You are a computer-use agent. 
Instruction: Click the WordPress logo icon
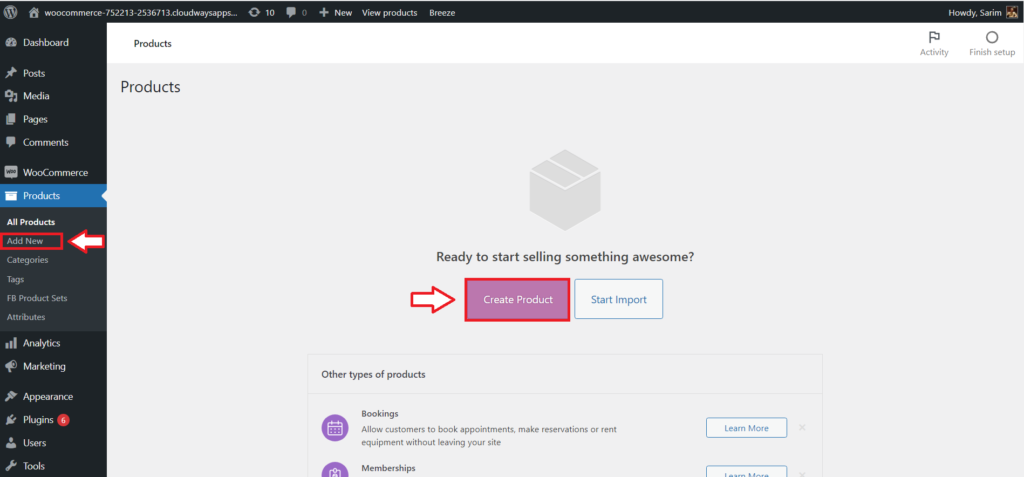point(11,12)
